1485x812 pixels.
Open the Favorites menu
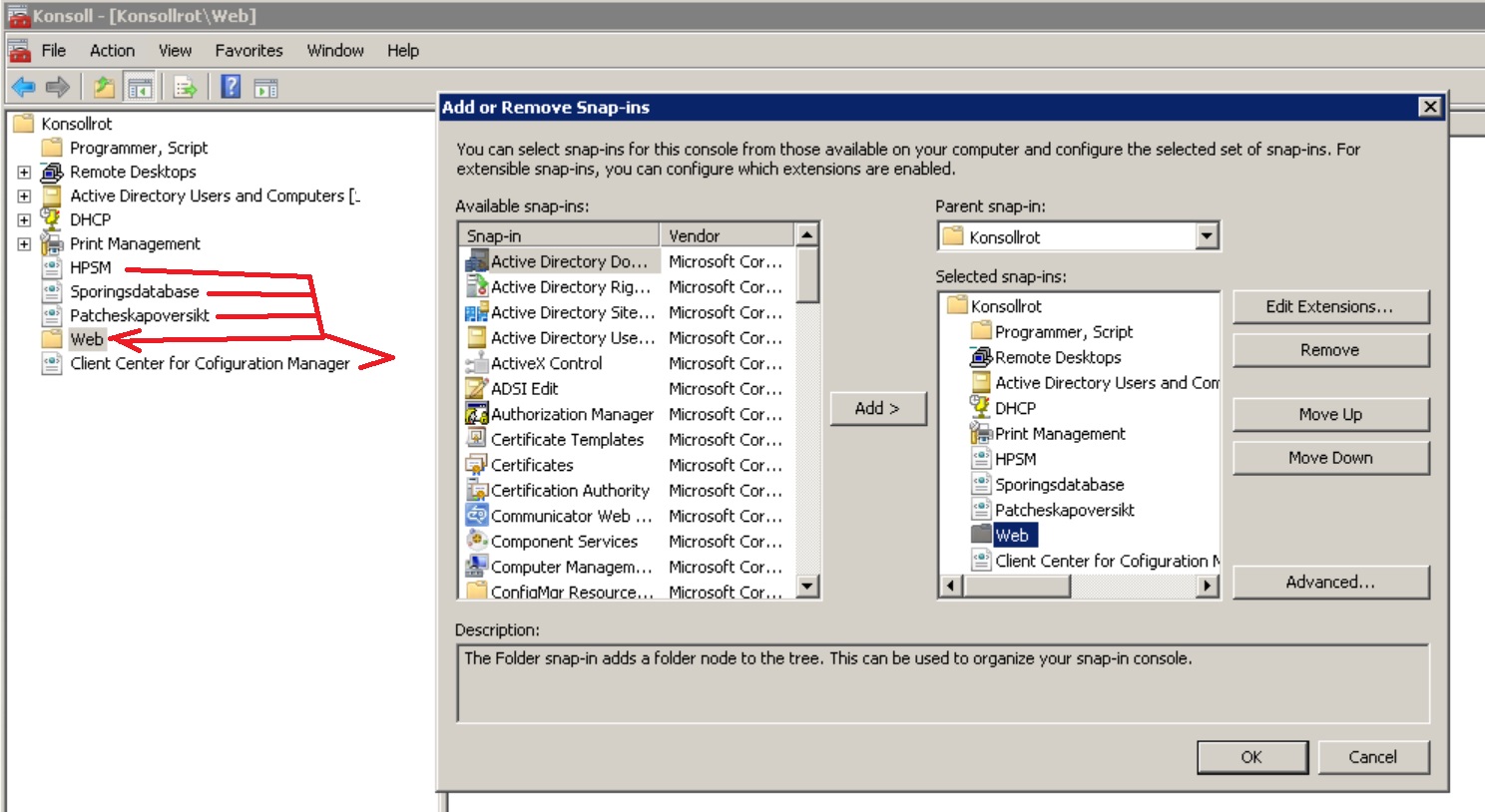248,50
